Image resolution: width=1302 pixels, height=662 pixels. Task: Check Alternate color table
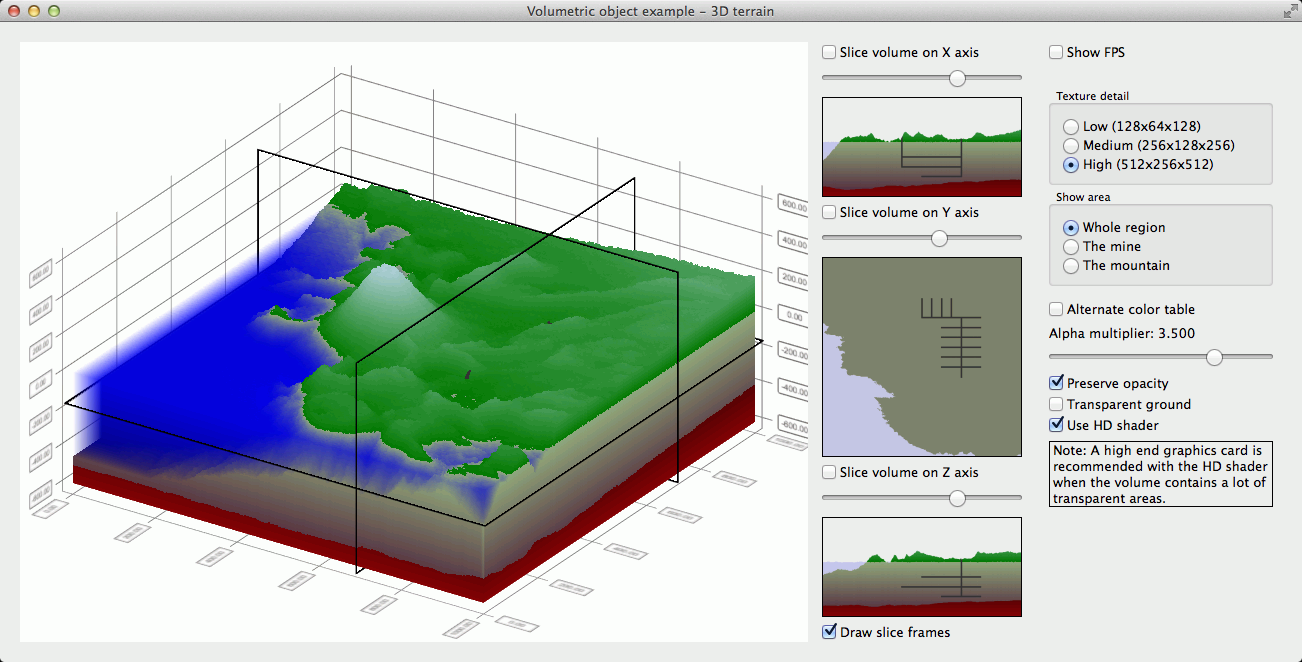pos(1056,309)
